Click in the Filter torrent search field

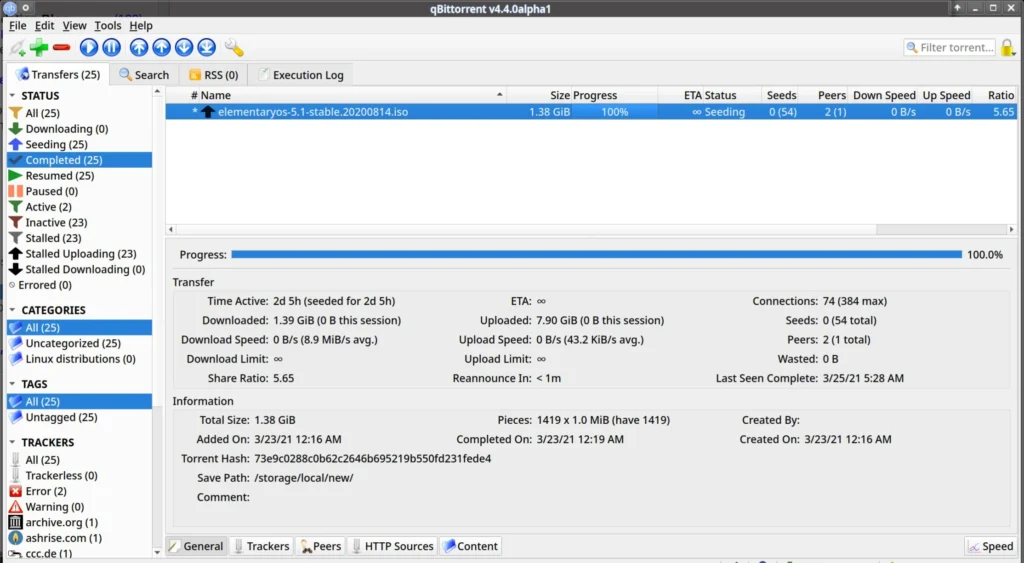click(x=950, y=47)
